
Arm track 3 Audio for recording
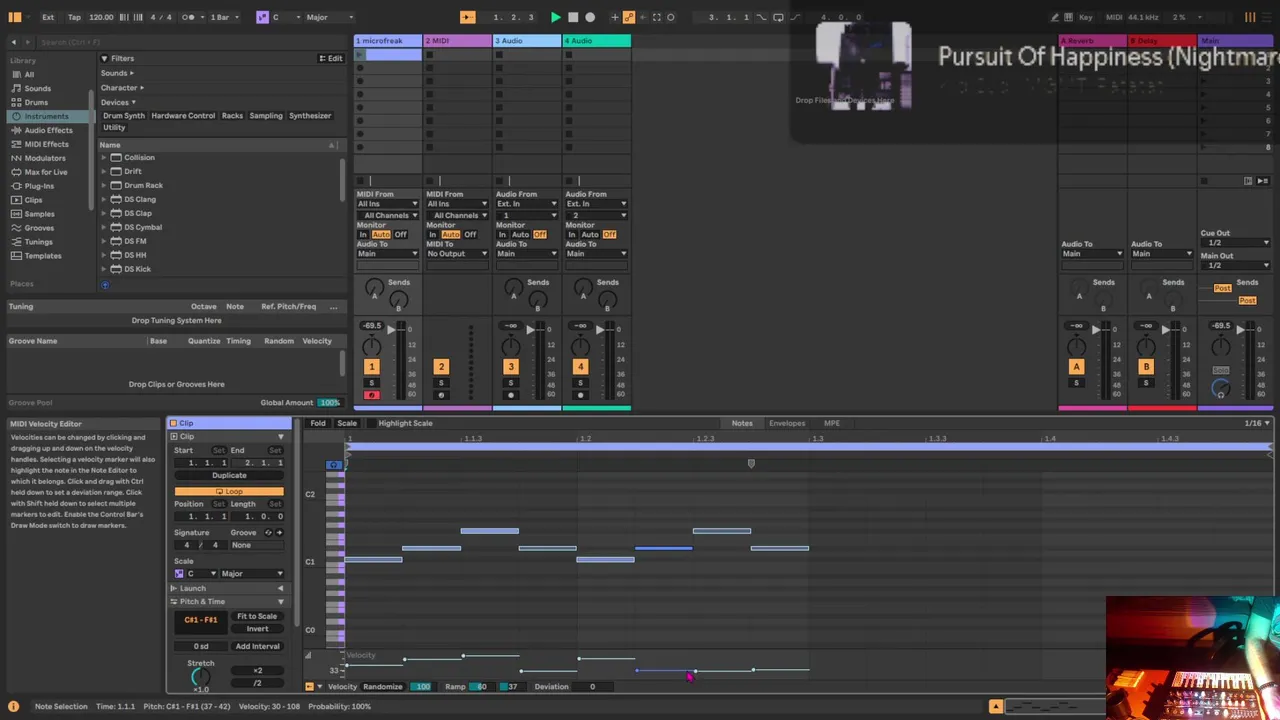click(x=510, y=395)
